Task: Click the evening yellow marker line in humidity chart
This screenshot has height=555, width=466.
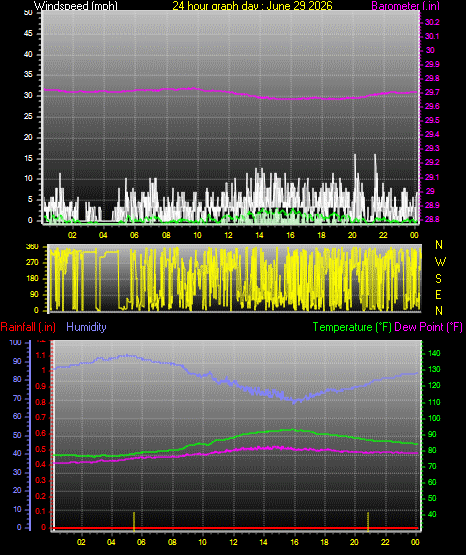Action: (368, 521)
